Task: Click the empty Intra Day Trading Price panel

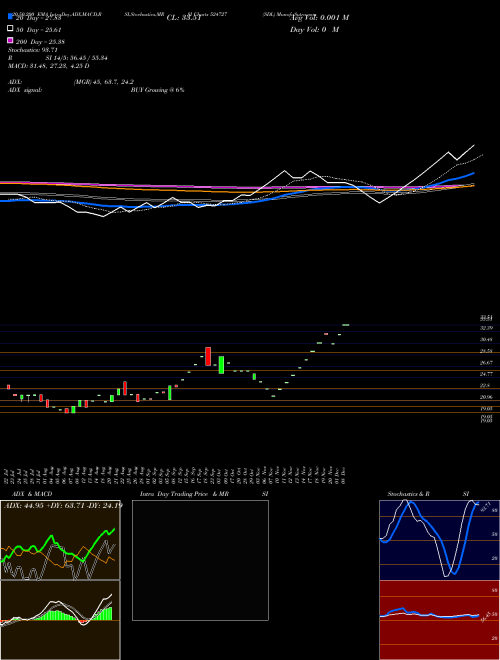Action: pyautogui.click(x=200, y=560)
